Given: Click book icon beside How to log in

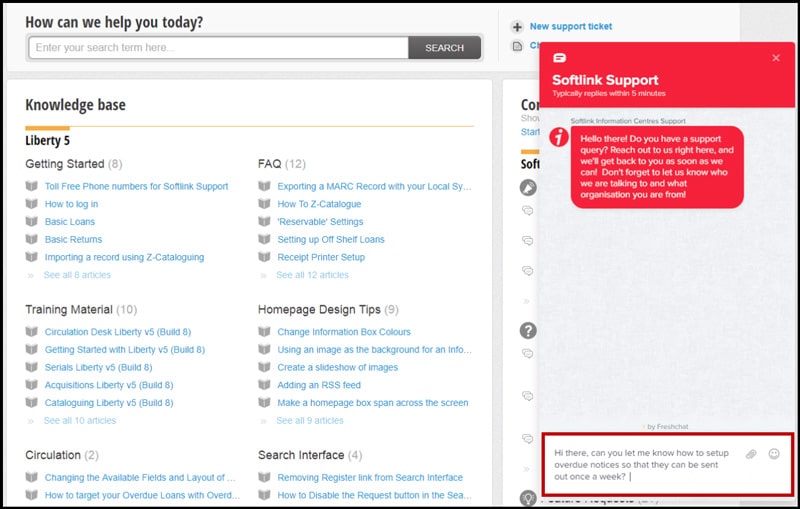Looking at the screenshot, I should (32, 204).
